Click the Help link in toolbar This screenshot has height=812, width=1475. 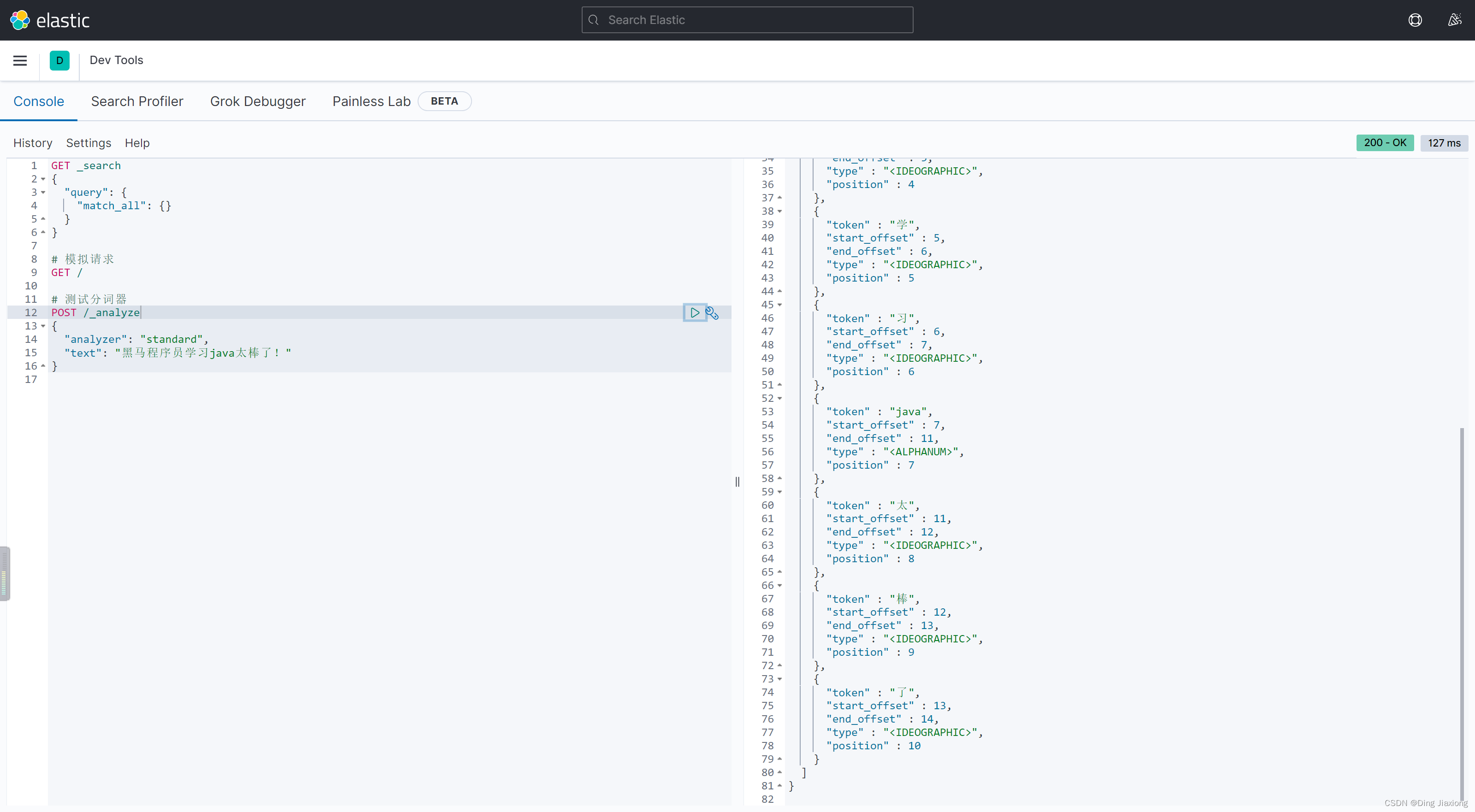click(137, 143)
